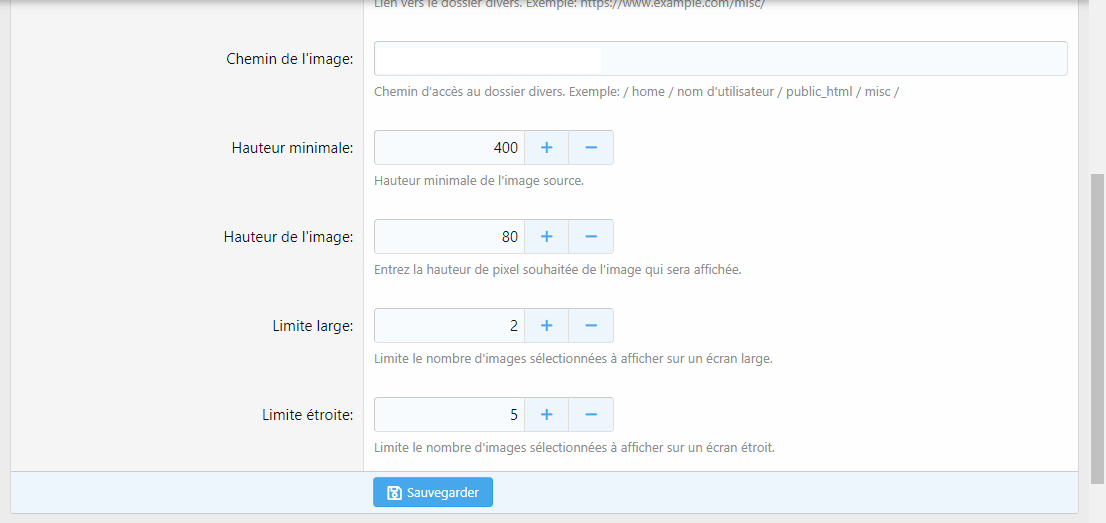The height and width of the screenshot is (523, 1106).
Task: Click the "Limite étroite:" label
Action: click(x=307, y=415)
